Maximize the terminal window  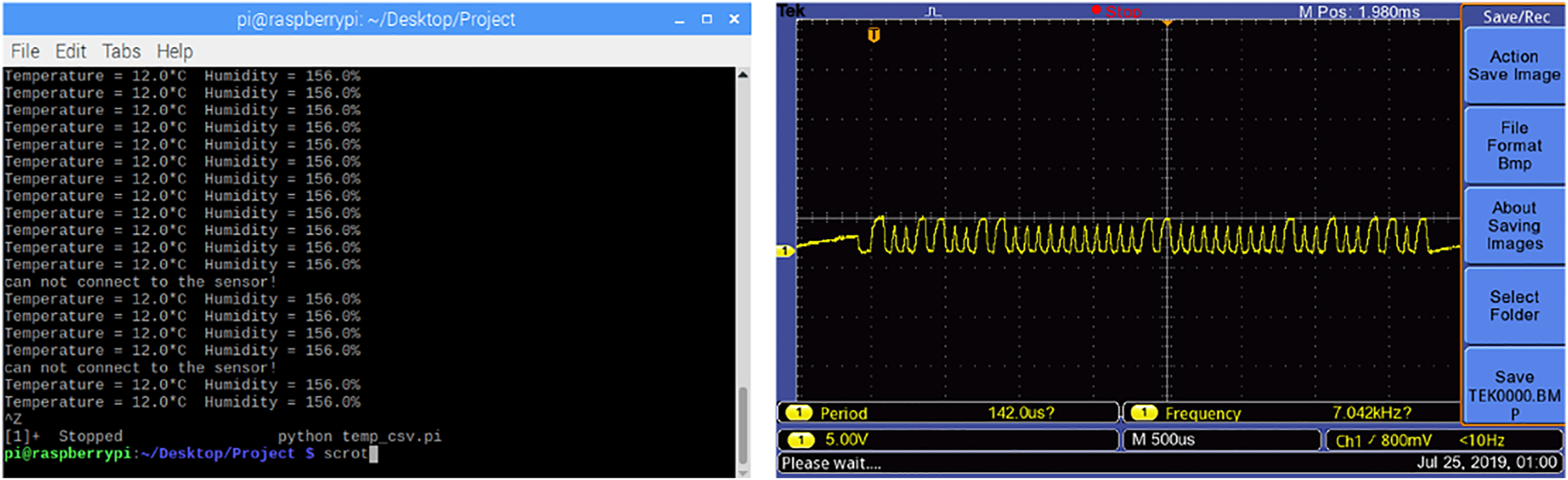click(x=706, y=19)
